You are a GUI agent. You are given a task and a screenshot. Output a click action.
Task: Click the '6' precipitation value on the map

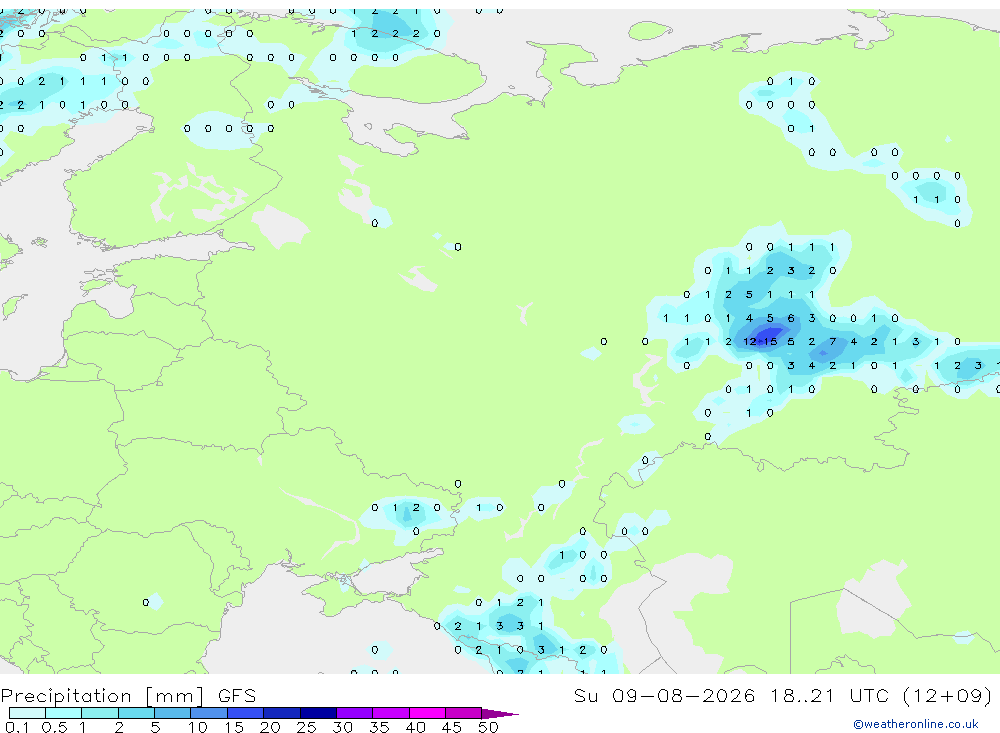791,318
